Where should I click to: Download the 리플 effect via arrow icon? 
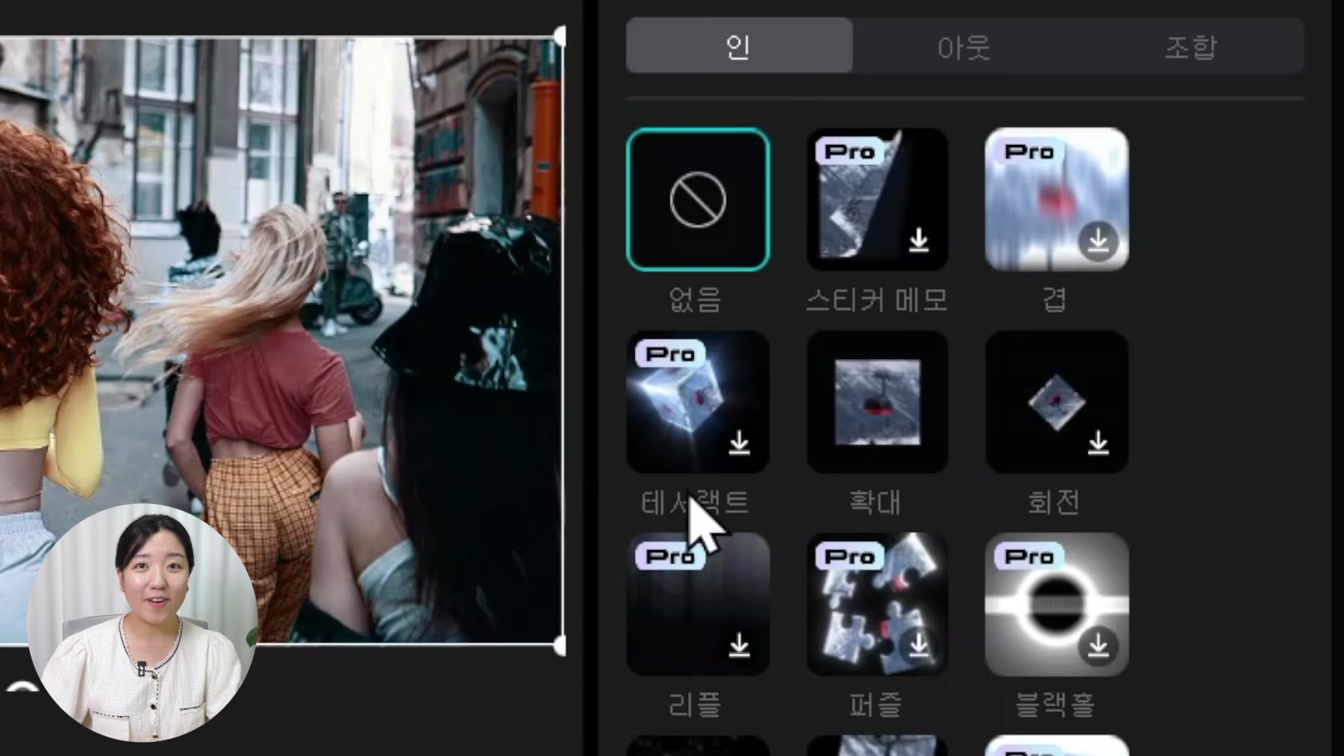[x=739, y=645]
